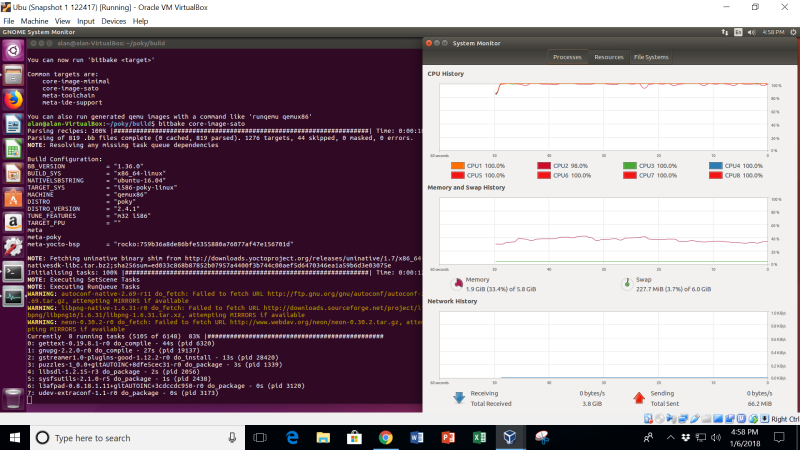Open VirtualBox Help menu

click(140, 21)
